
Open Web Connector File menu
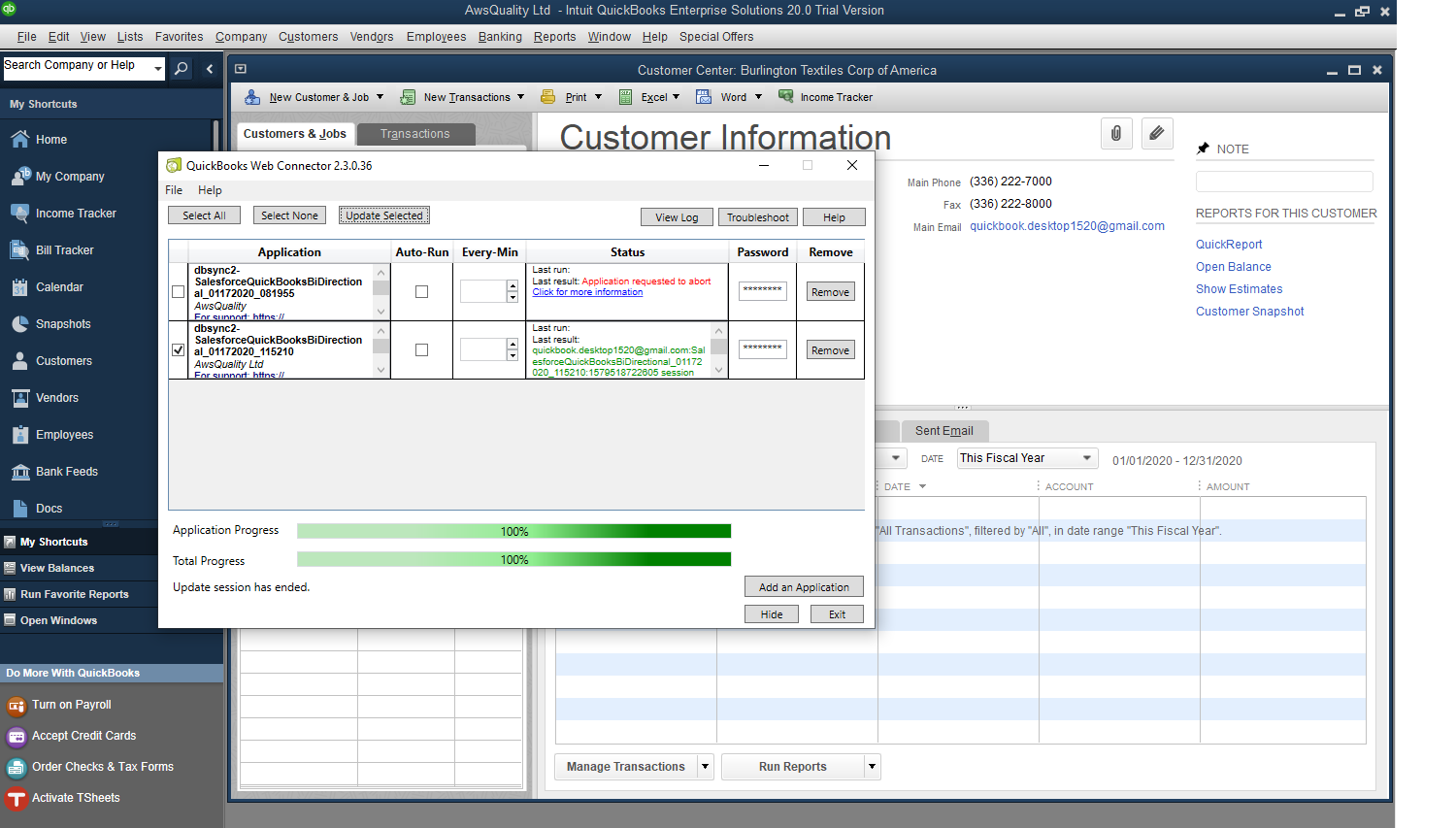[174, 190]
